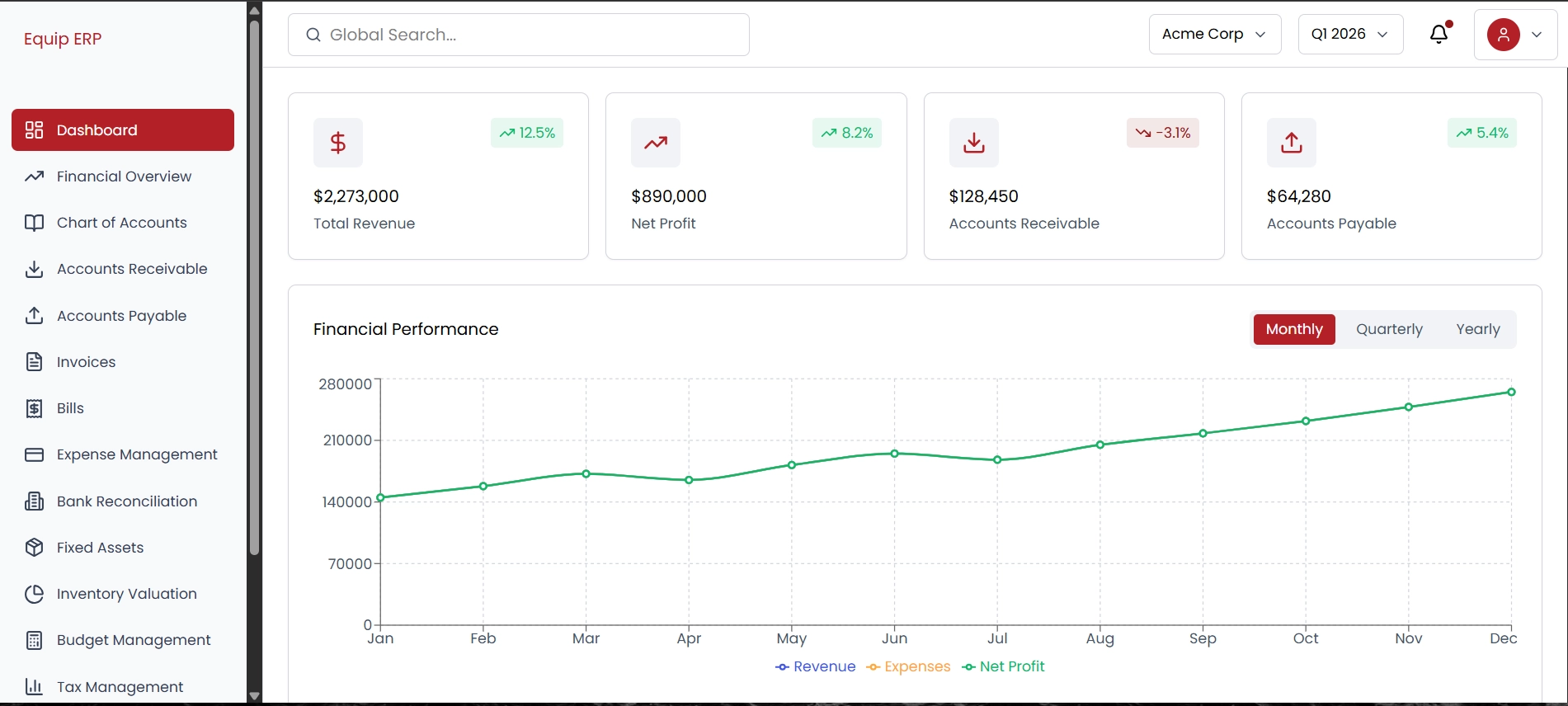This screenshot has height=706, width=1568.
Task: Open Budget Management from sidebar
Action: 134,640
